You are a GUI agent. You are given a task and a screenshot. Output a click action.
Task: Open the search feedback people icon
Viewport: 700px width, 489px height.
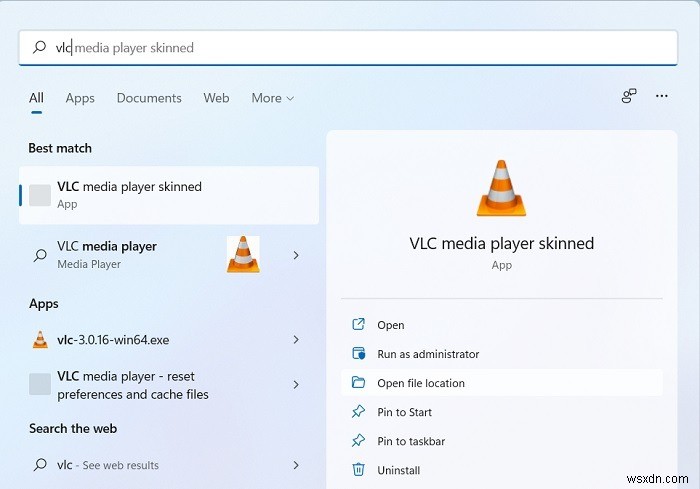point(629,96)
